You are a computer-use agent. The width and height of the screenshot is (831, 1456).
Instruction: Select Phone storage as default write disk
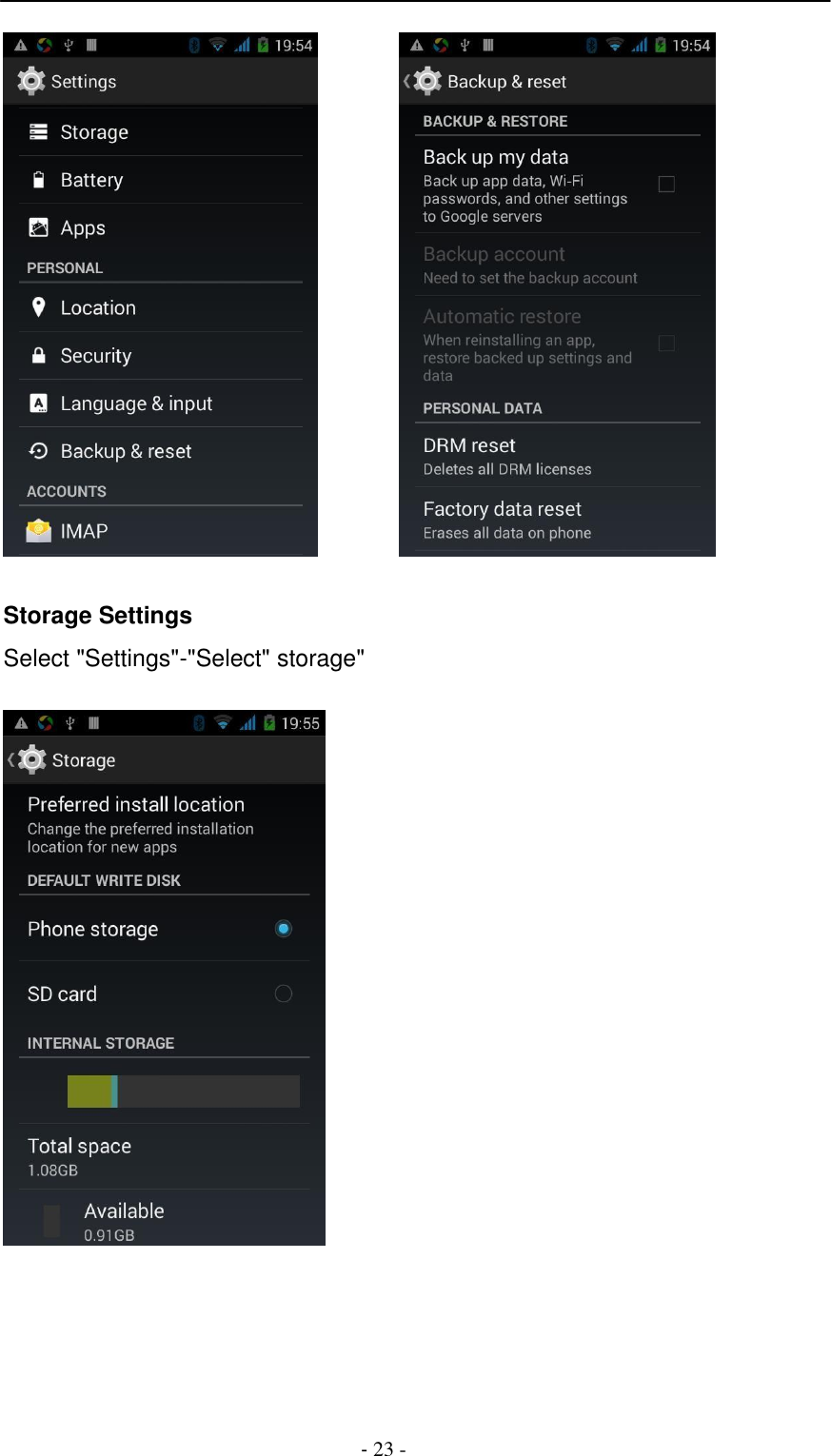(283, 929)
